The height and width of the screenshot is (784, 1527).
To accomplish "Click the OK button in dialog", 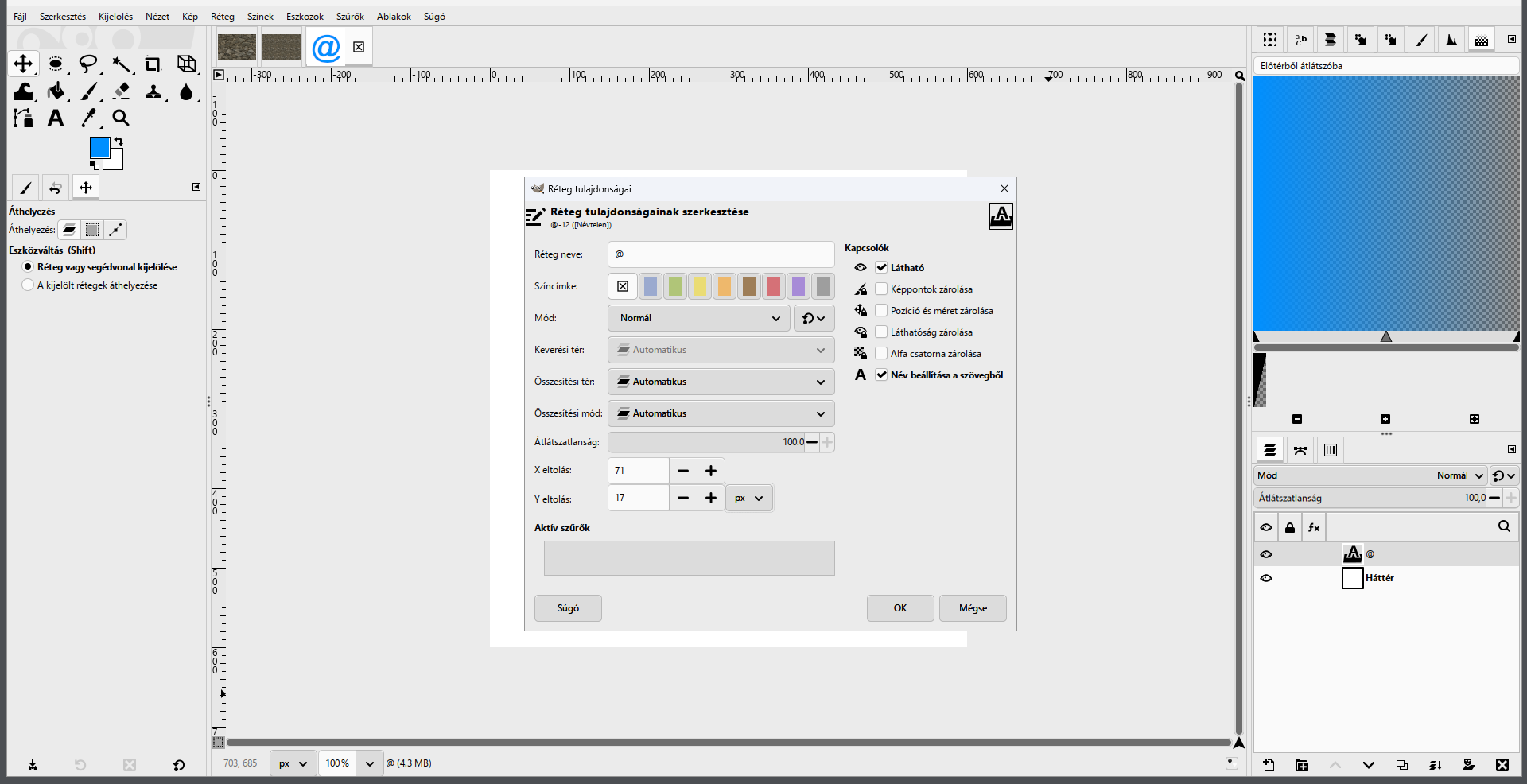I will [900, 608].
